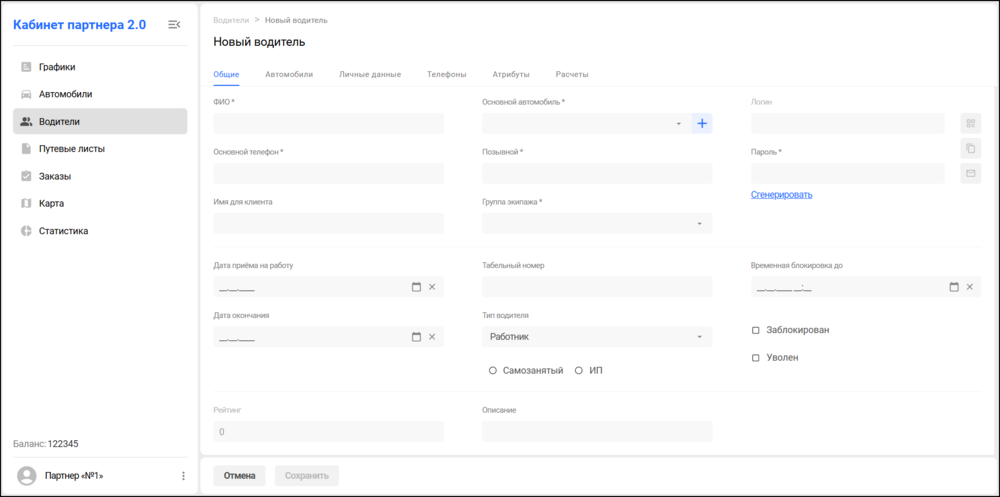Add a new car with the plus icon
This screenshot has height=497, width=1000.
tap(702, 123)
